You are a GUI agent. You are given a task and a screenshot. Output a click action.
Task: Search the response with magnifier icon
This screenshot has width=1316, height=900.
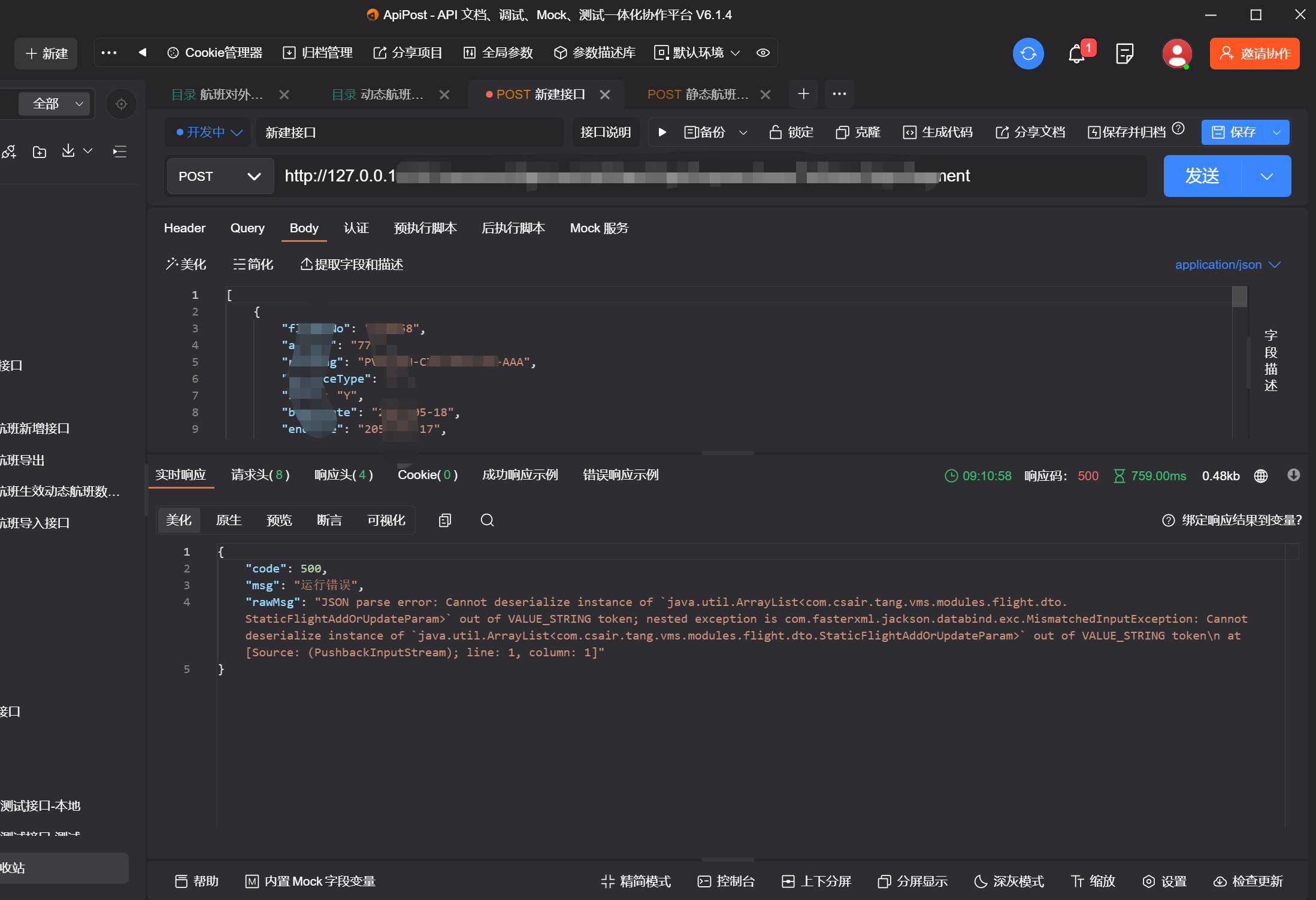(x=487, y=520)
